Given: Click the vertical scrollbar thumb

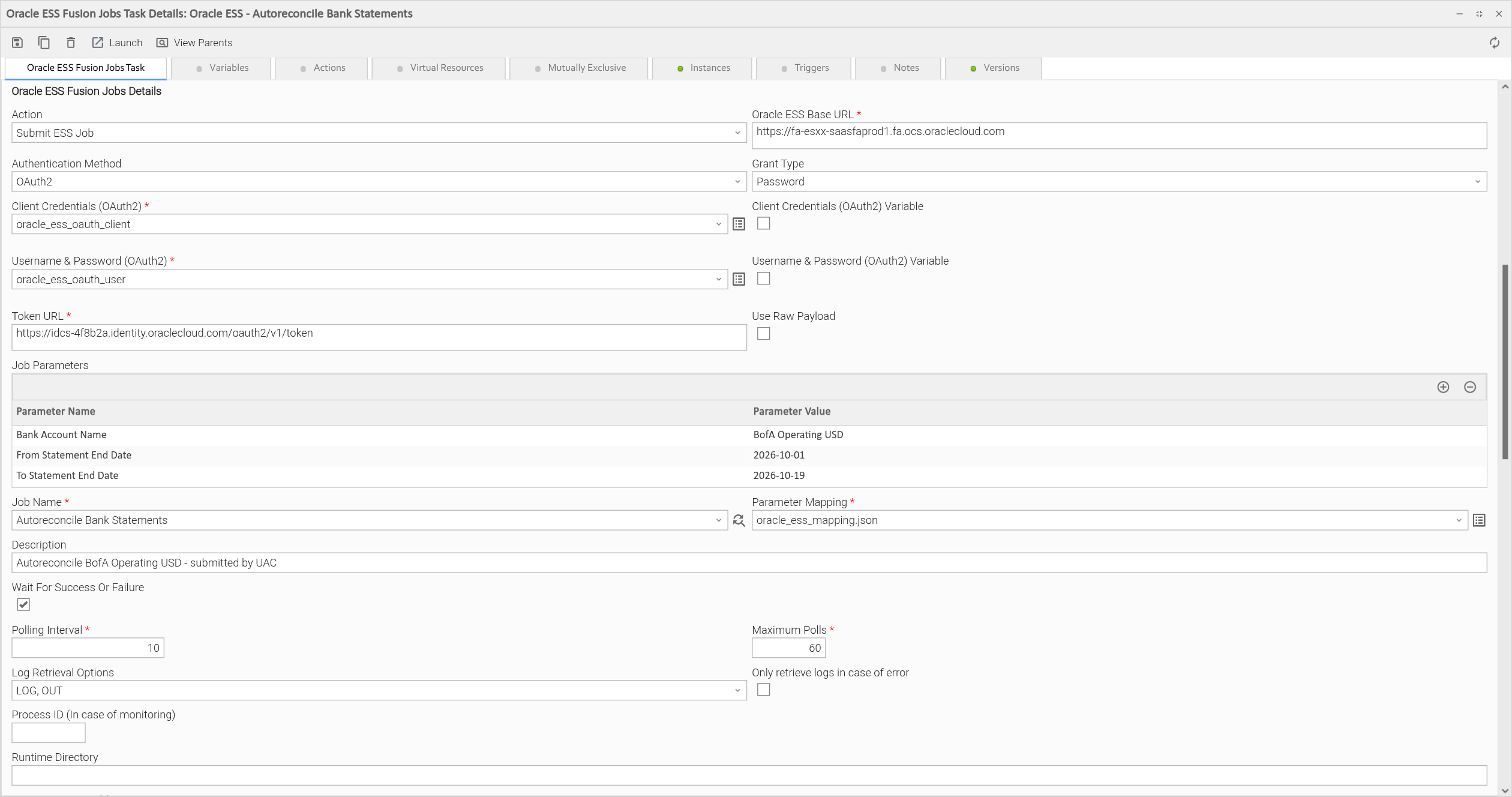Looking at the screenshot, I should 1505,362.
